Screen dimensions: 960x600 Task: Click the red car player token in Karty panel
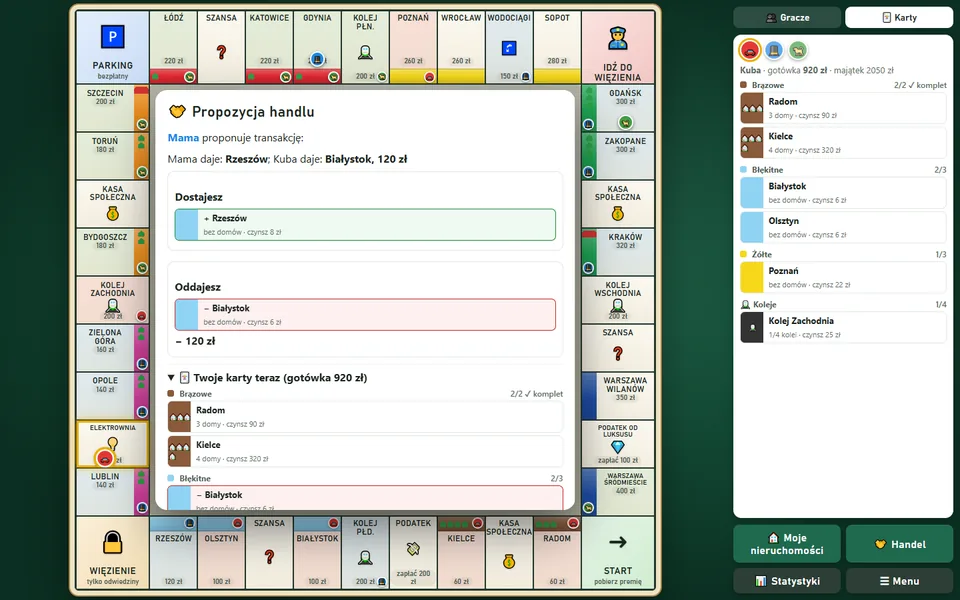[x=750, y=50]
